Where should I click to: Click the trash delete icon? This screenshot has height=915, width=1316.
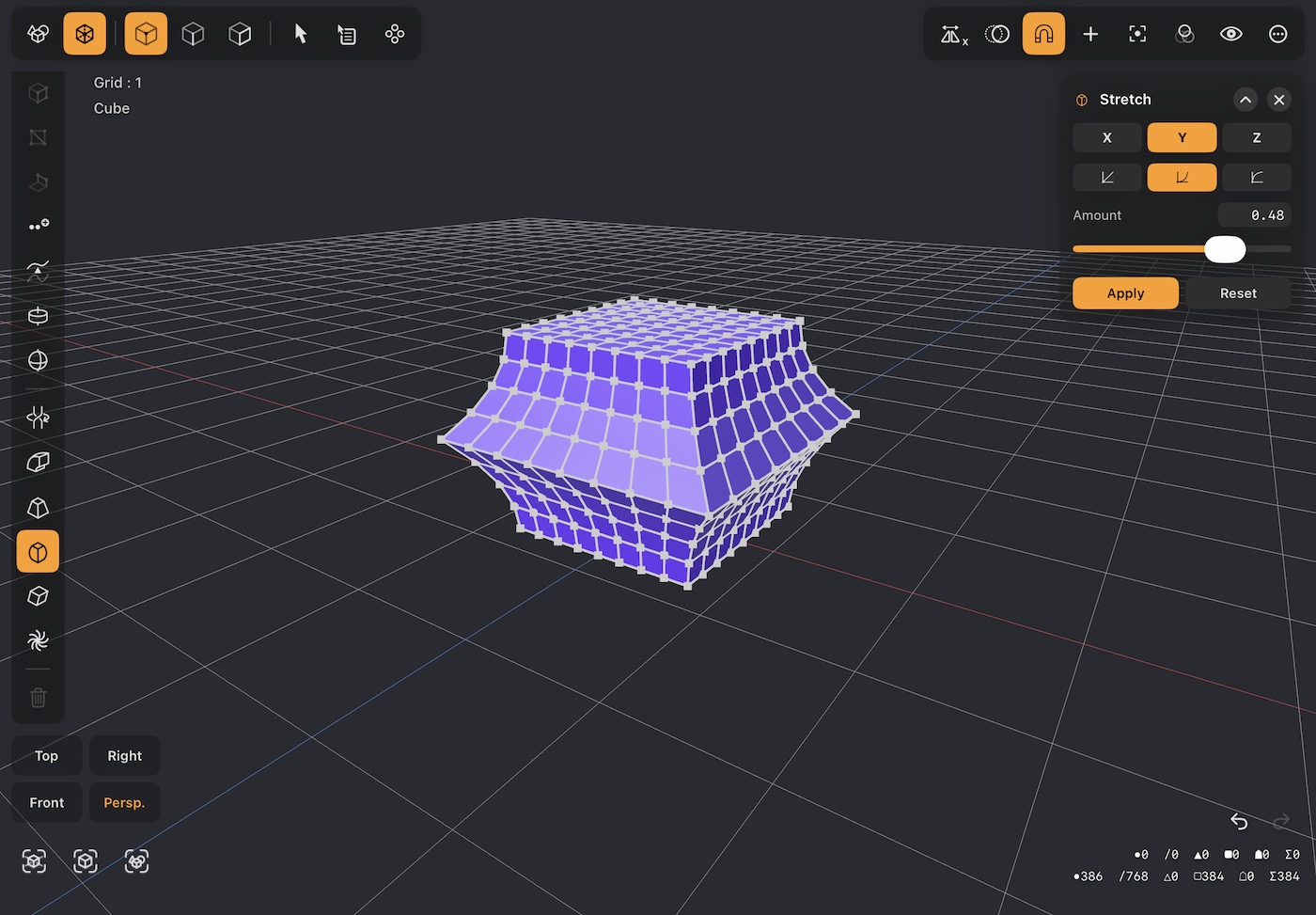click(38, 698)
